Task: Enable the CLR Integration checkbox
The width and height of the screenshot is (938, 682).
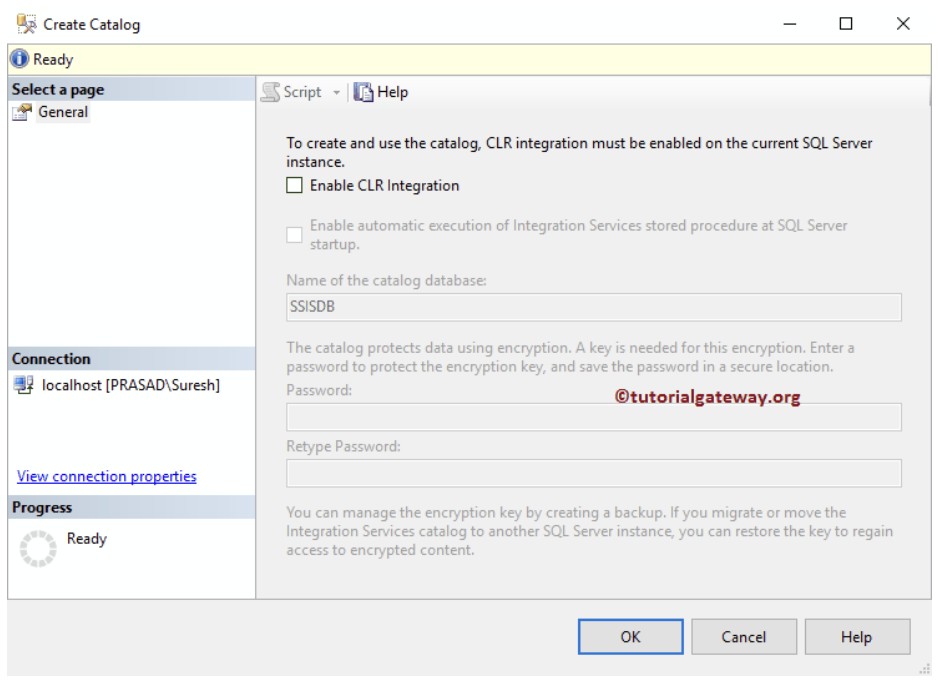Action: [294, 185]
